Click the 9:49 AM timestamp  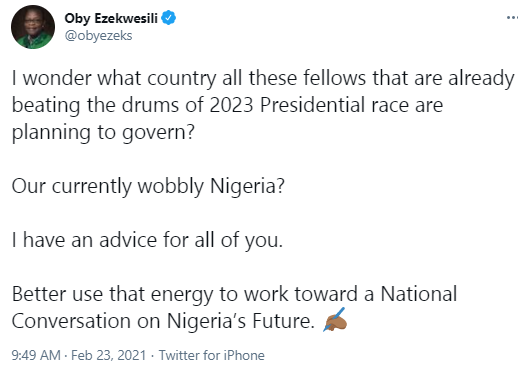point(36,355)
